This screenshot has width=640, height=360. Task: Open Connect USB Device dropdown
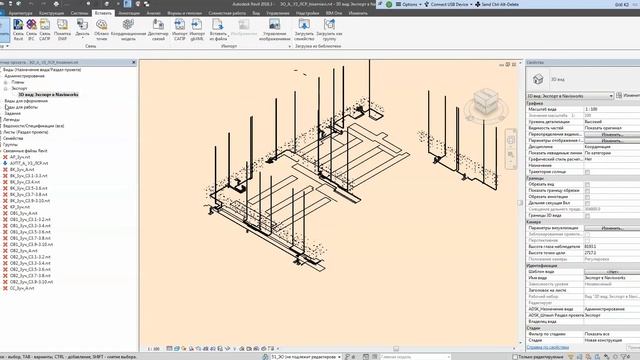(448, 4)
